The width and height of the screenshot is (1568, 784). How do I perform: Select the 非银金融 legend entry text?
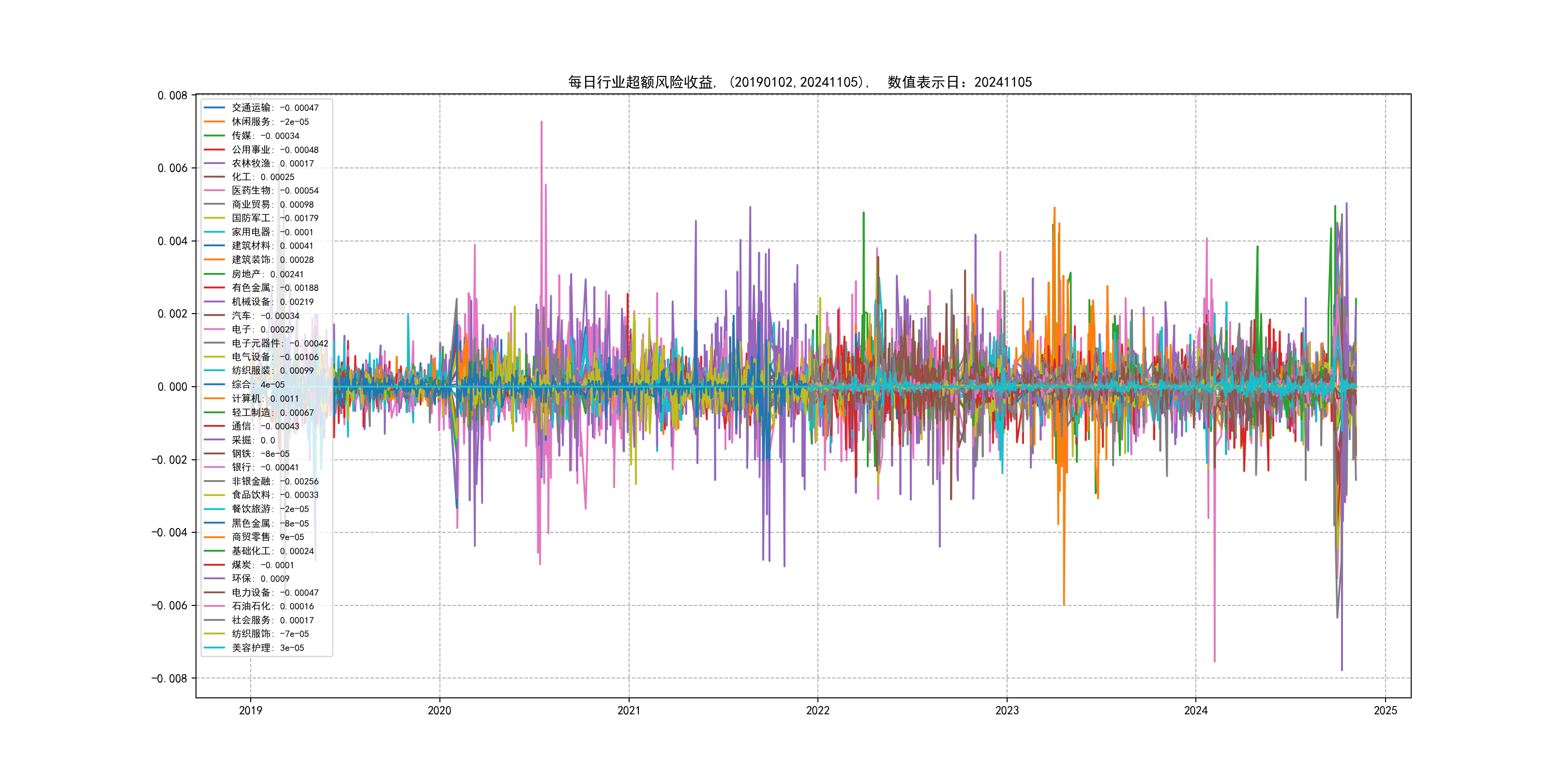(x=274, y=482)
